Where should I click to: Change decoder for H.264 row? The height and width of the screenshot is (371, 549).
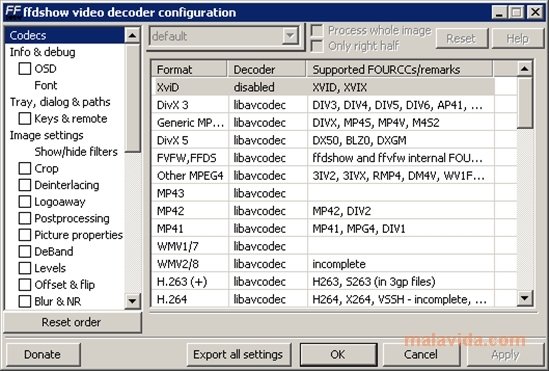point(267,299)
